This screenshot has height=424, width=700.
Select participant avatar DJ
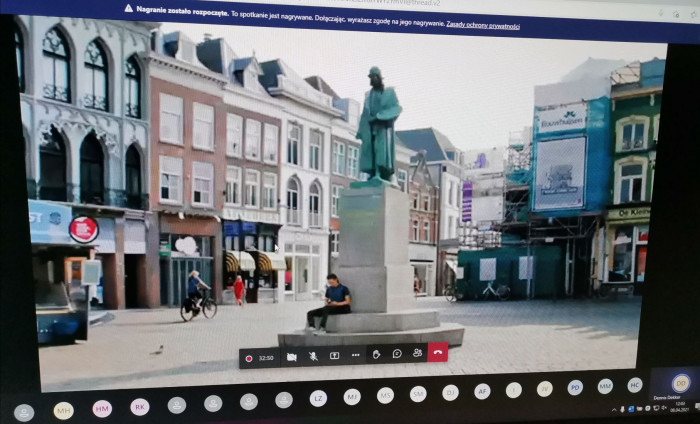[x=450, y=393]
